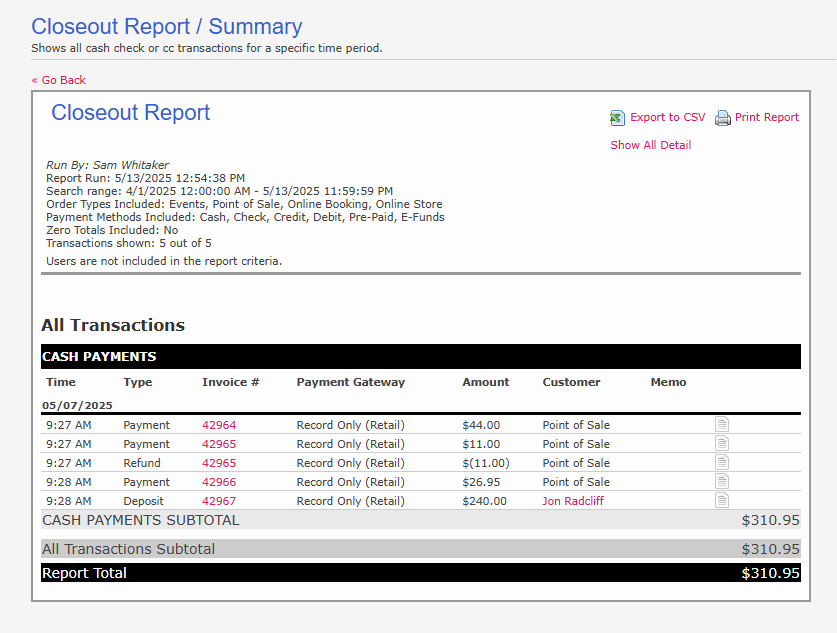Open invoice 42964

219,425
